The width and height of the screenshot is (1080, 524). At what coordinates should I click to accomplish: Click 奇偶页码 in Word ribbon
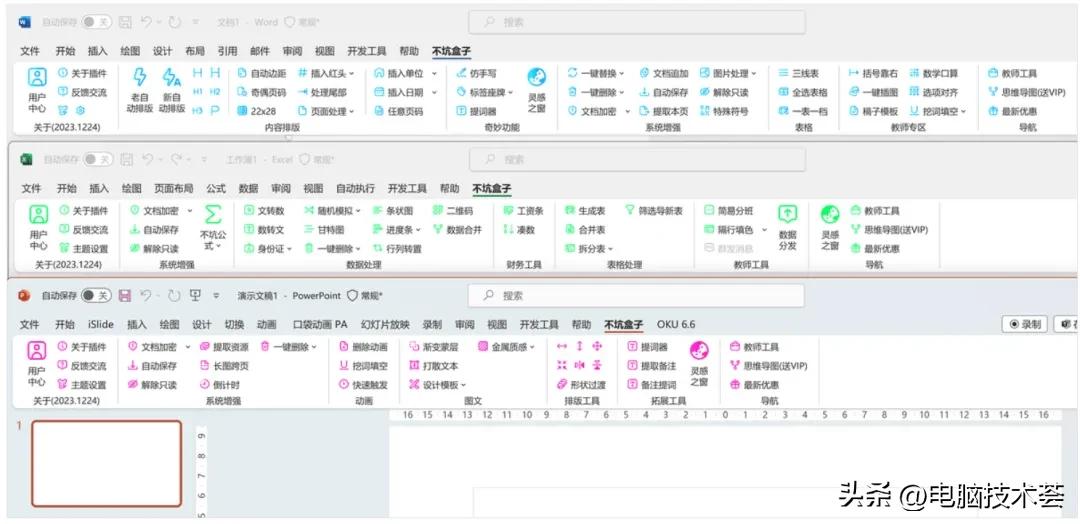click(262, 92)
